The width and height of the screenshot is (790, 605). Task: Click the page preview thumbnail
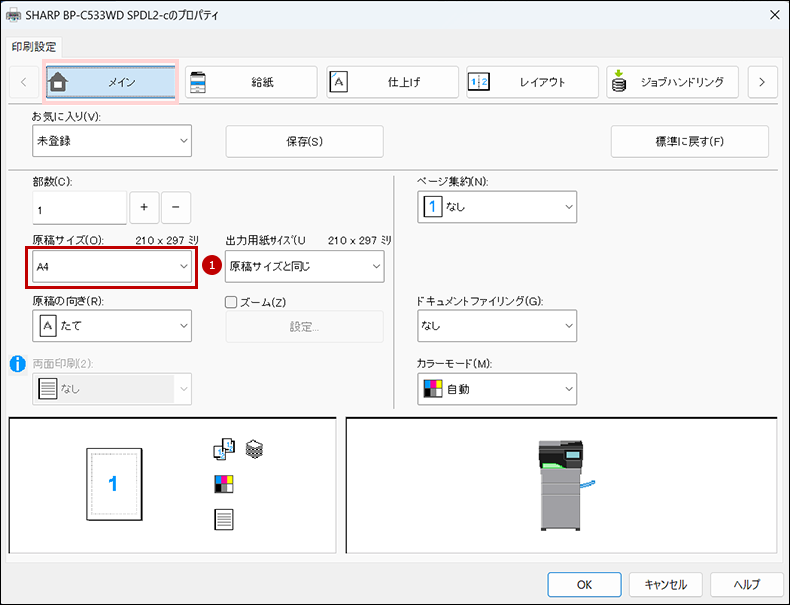(112, 483)
